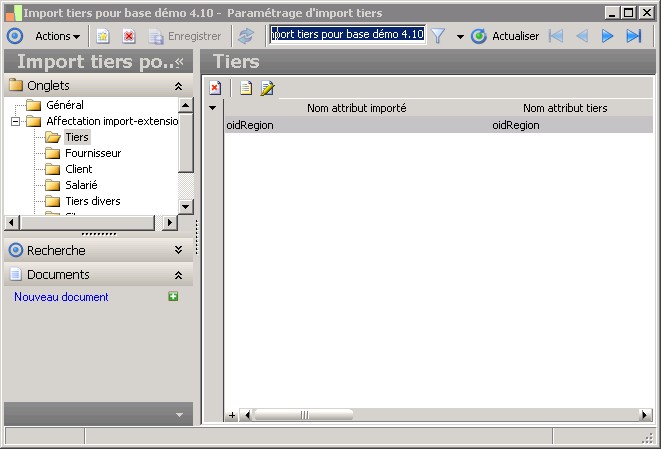Collapse the Onglets section
Image resolution: width=661 pixels, height=449 pixels.
178,86
